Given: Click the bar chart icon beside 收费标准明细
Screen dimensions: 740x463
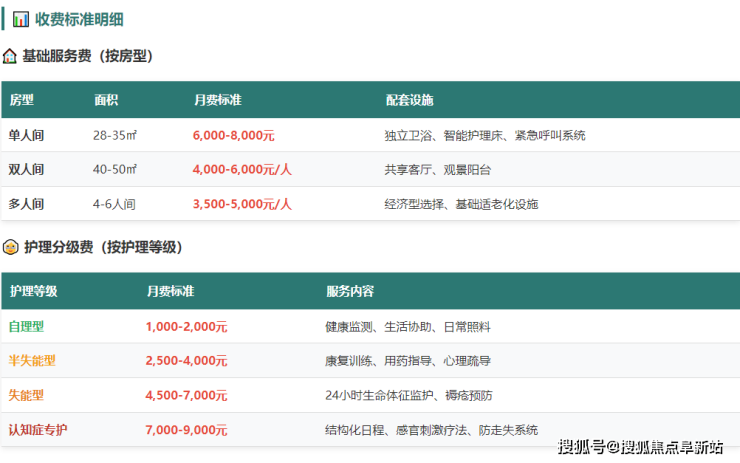Looking at the screenshot, I should (21, 20).
